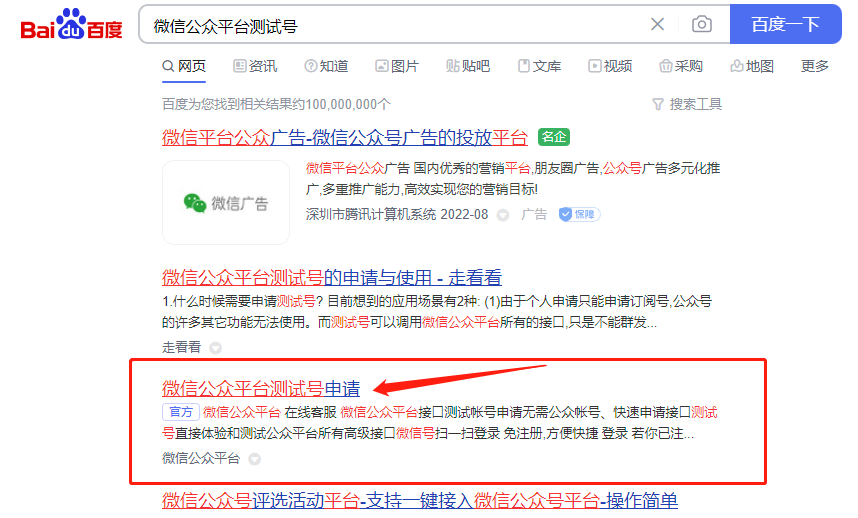Click 深圳市腾讯计算机系统 2022-08 source text

(x=397, y=214)
